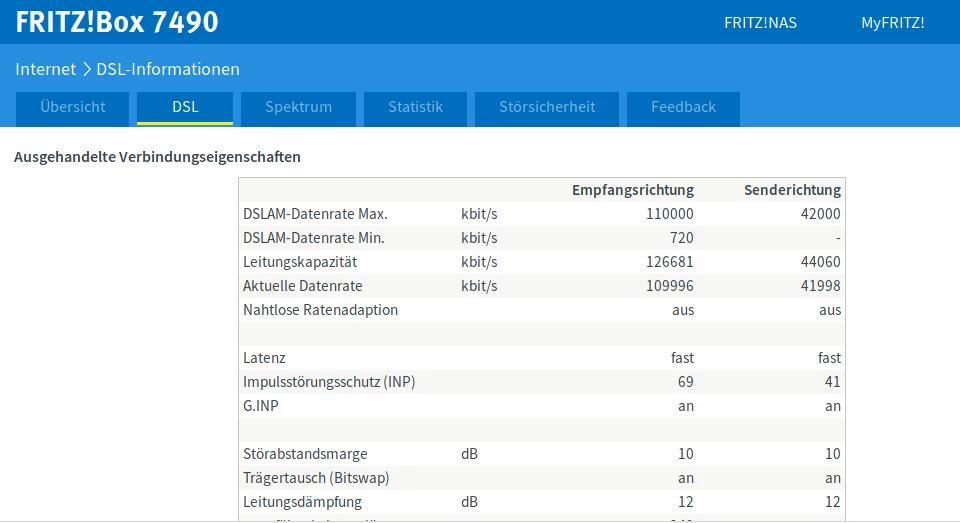Click the Internet breadcrumb

click(x=45, y=70)
